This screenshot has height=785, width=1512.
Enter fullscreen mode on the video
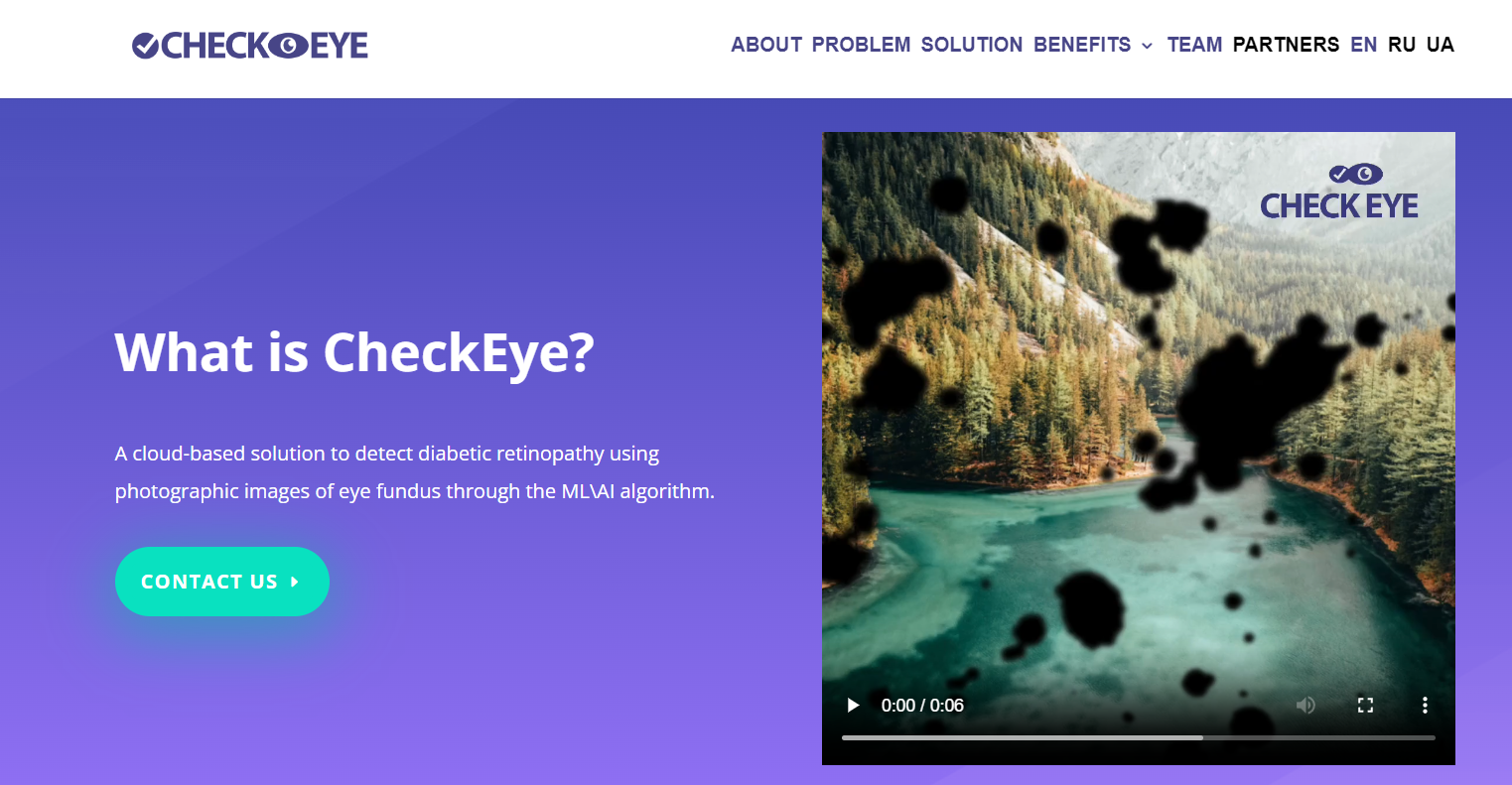[1365, 706]
